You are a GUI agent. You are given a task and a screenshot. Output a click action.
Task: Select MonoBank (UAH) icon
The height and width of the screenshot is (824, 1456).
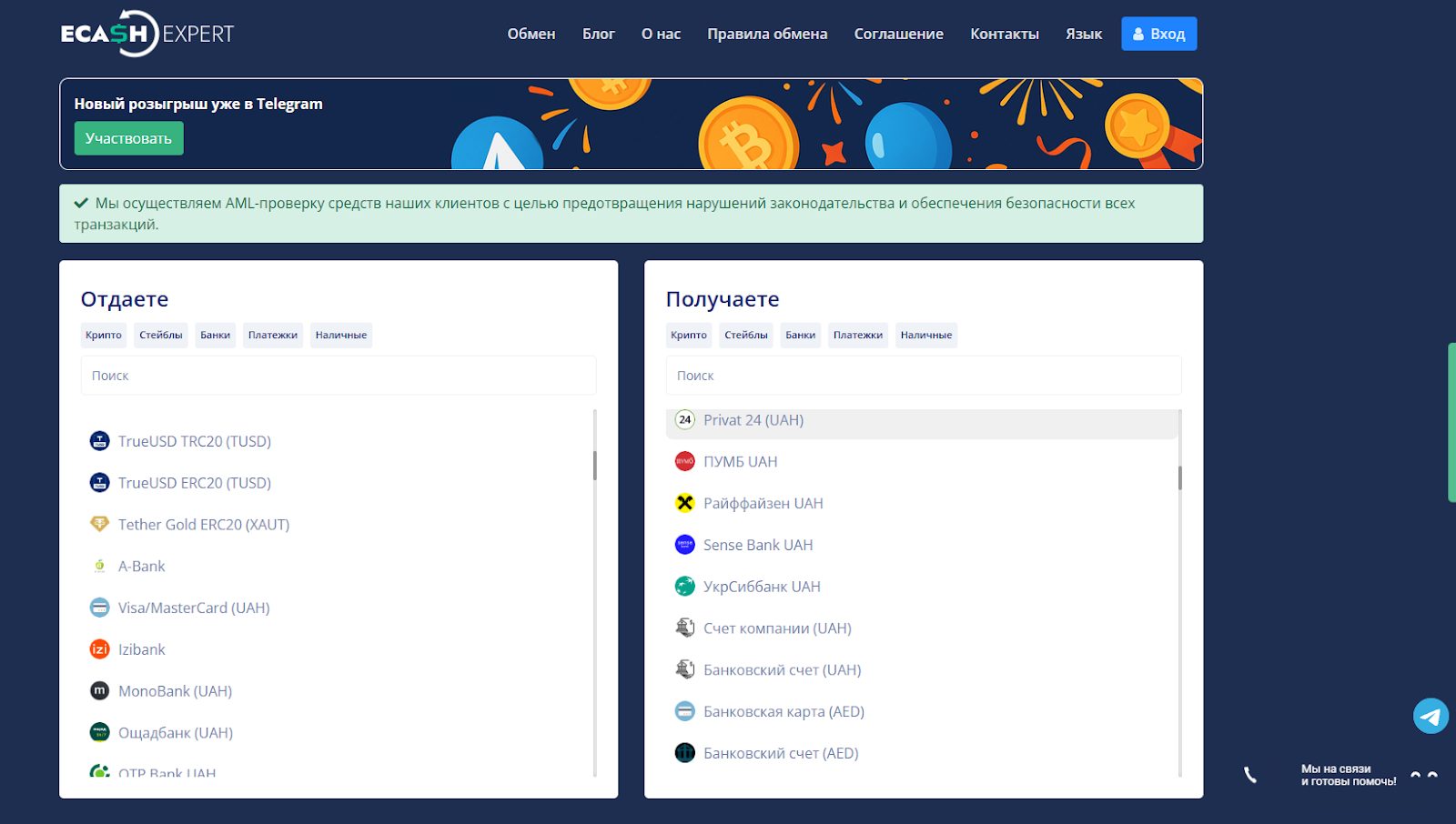(x=100, y=691)
